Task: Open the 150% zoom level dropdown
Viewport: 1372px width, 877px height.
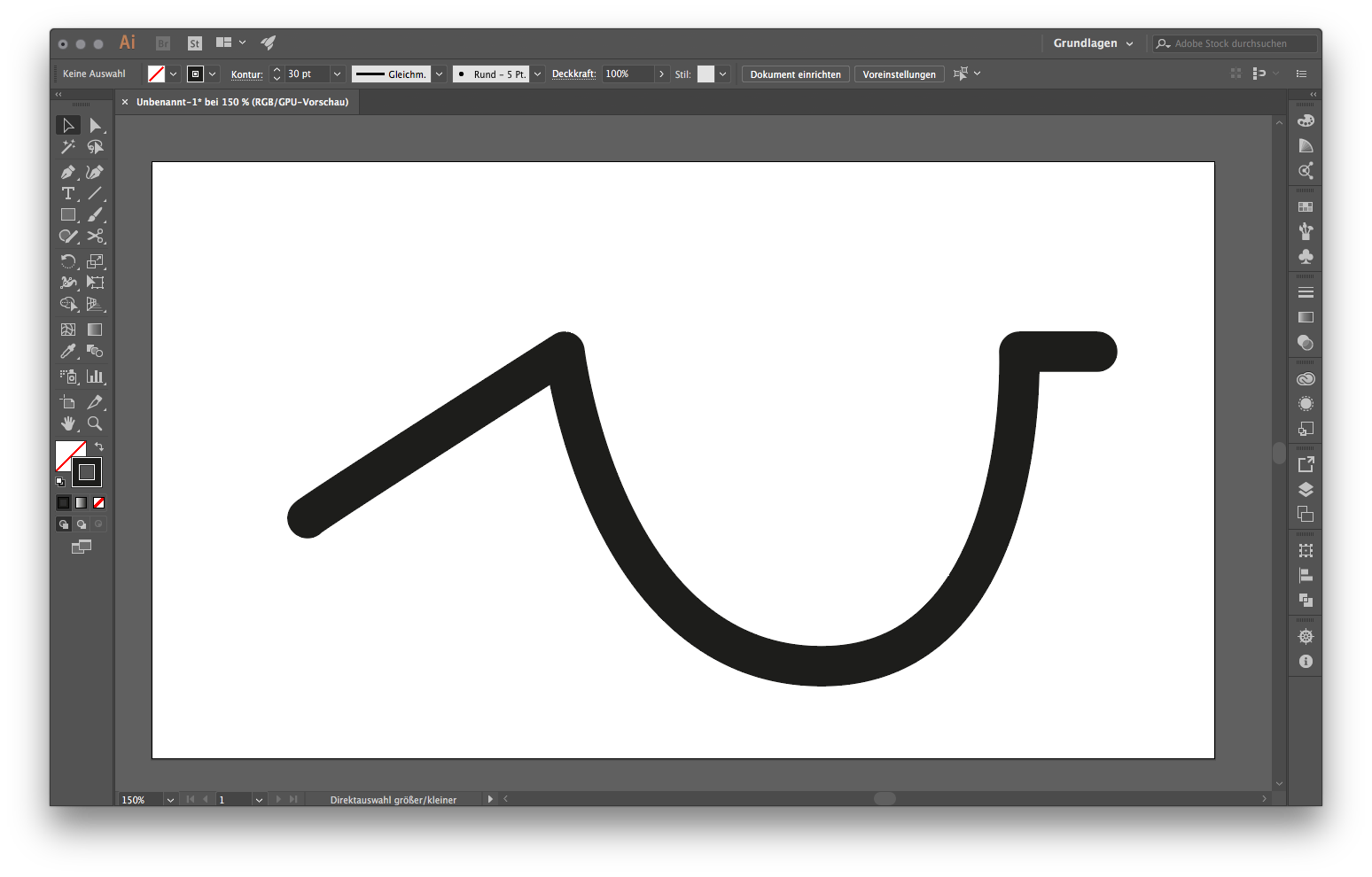Action: pyautogui.click(x=170, y=800)
